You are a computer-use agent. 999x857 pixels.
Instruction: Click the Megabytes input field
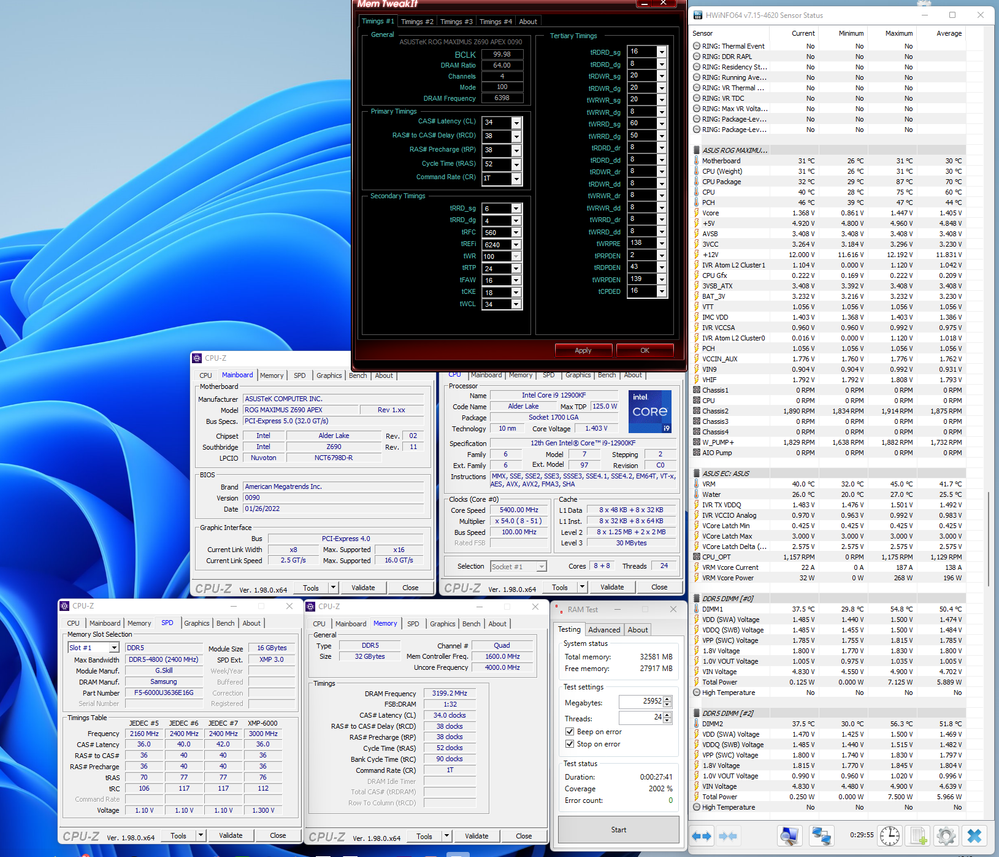click(x=641, y=702)
